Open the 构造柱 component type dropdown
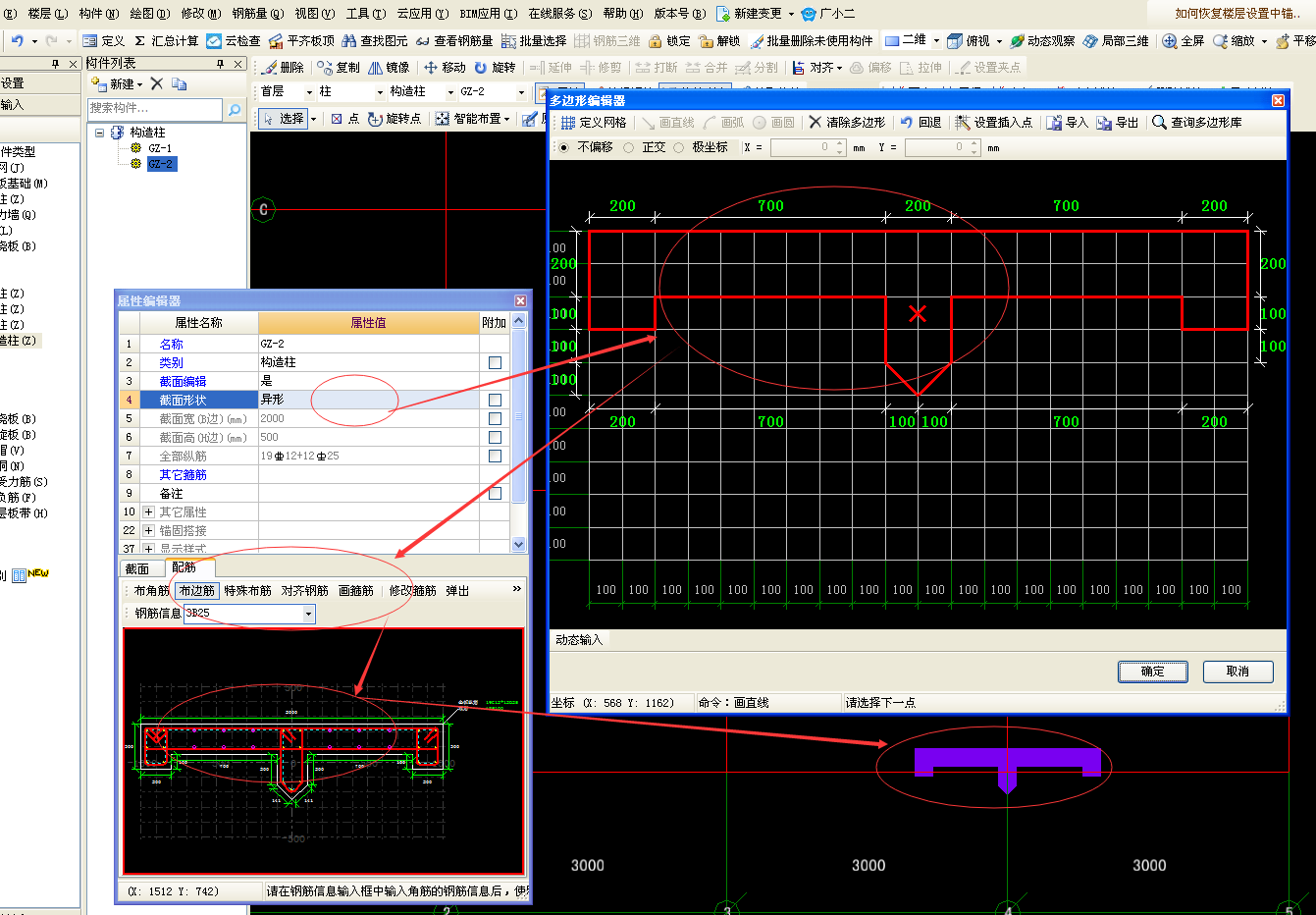Image resolution: width=1316 pixels, height=915 pixels. (450, 91)
